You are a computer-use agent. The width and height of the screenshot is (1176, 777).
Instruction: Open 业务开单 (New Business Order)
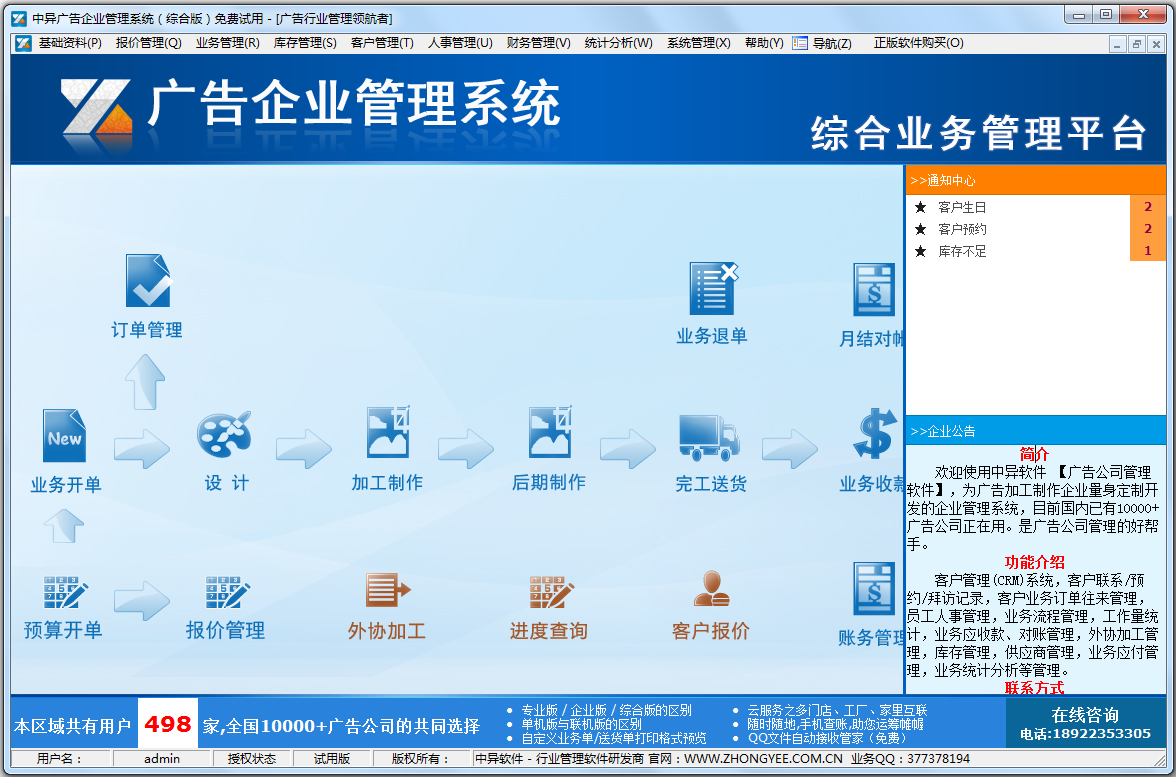63,440
